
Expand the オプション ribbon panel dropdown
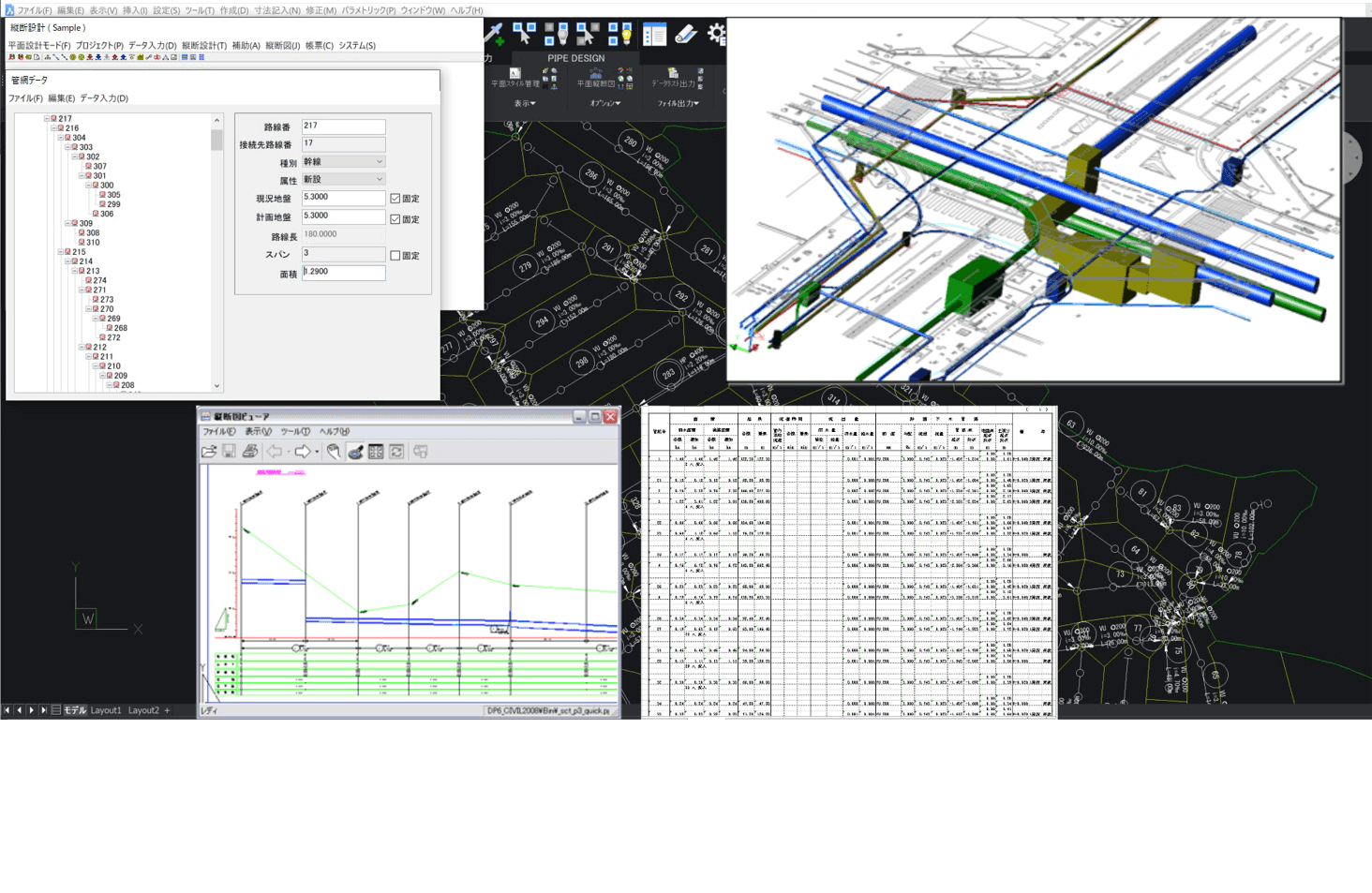point(605,103)
